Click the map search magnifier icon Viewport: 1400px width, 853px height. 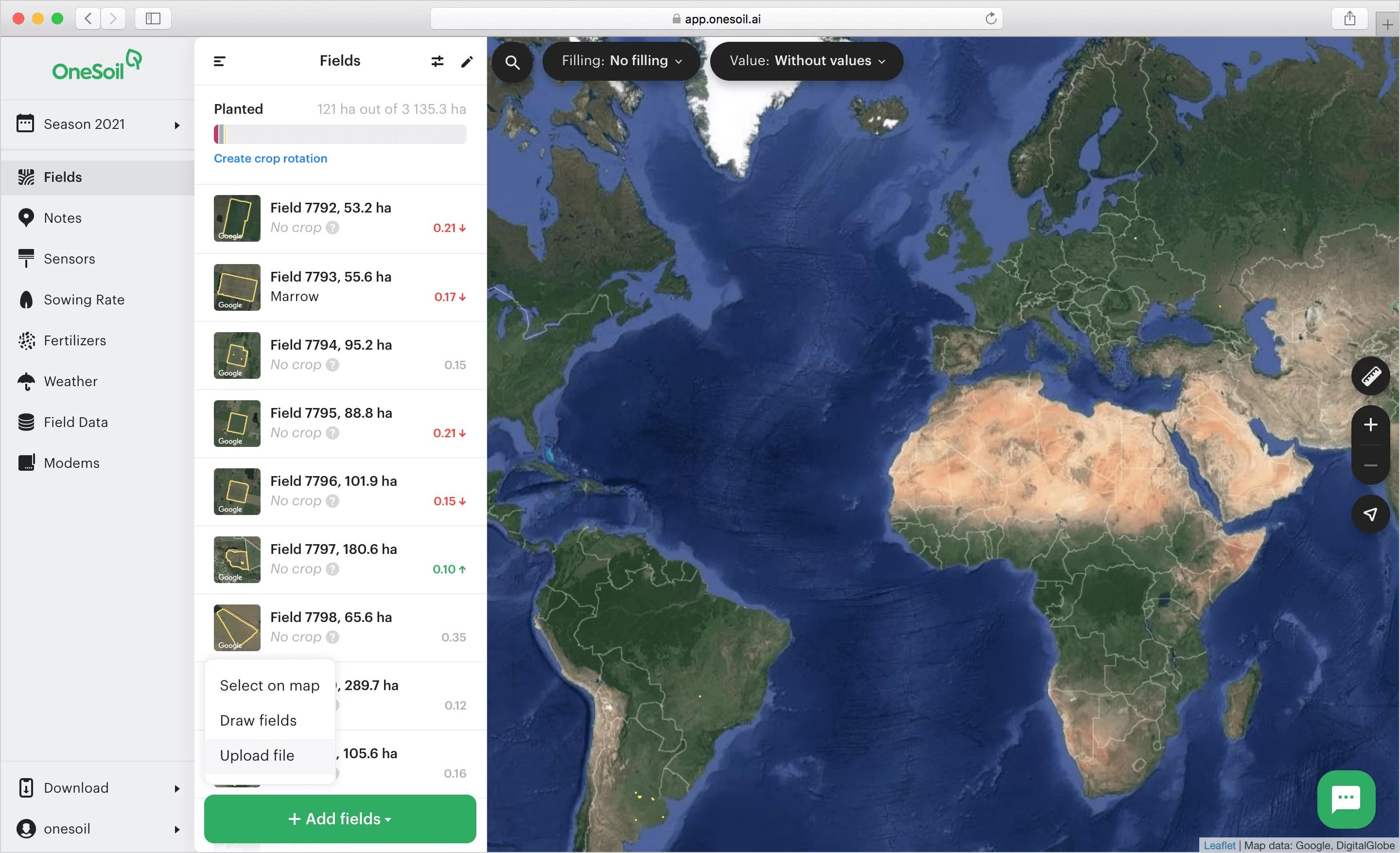click(512, 62)
